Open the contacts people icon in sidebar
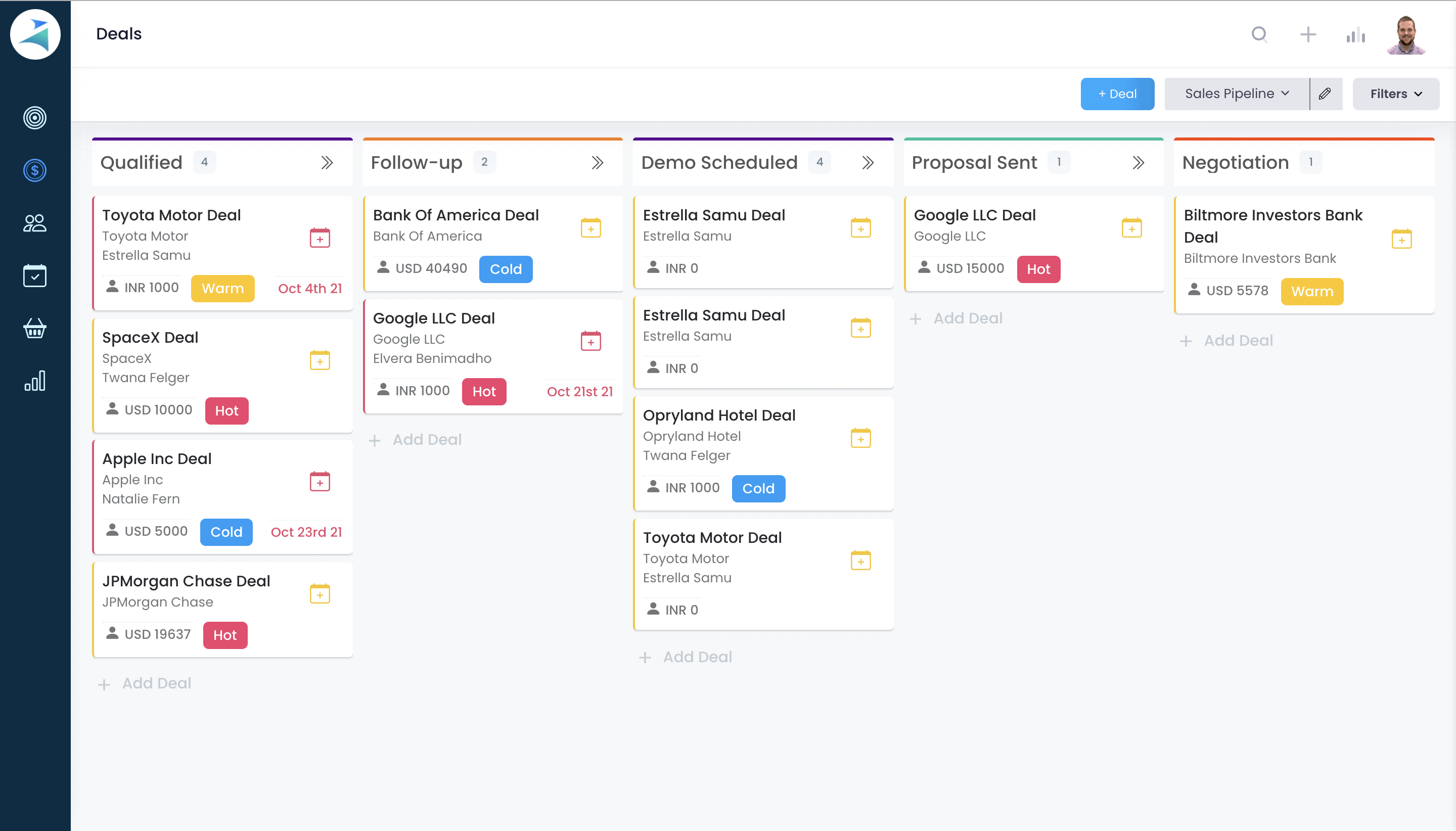The height and width of the screenshot is (831, 1456). (x=35, y=222)
